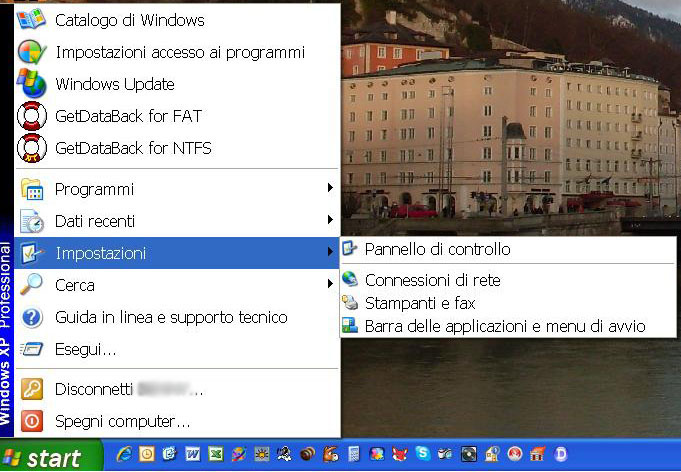The width and height of the screenshot is (681, 472).
Task: Click the Disconnetti key icon
Action: pyautogui.click(x=32, y=389)
